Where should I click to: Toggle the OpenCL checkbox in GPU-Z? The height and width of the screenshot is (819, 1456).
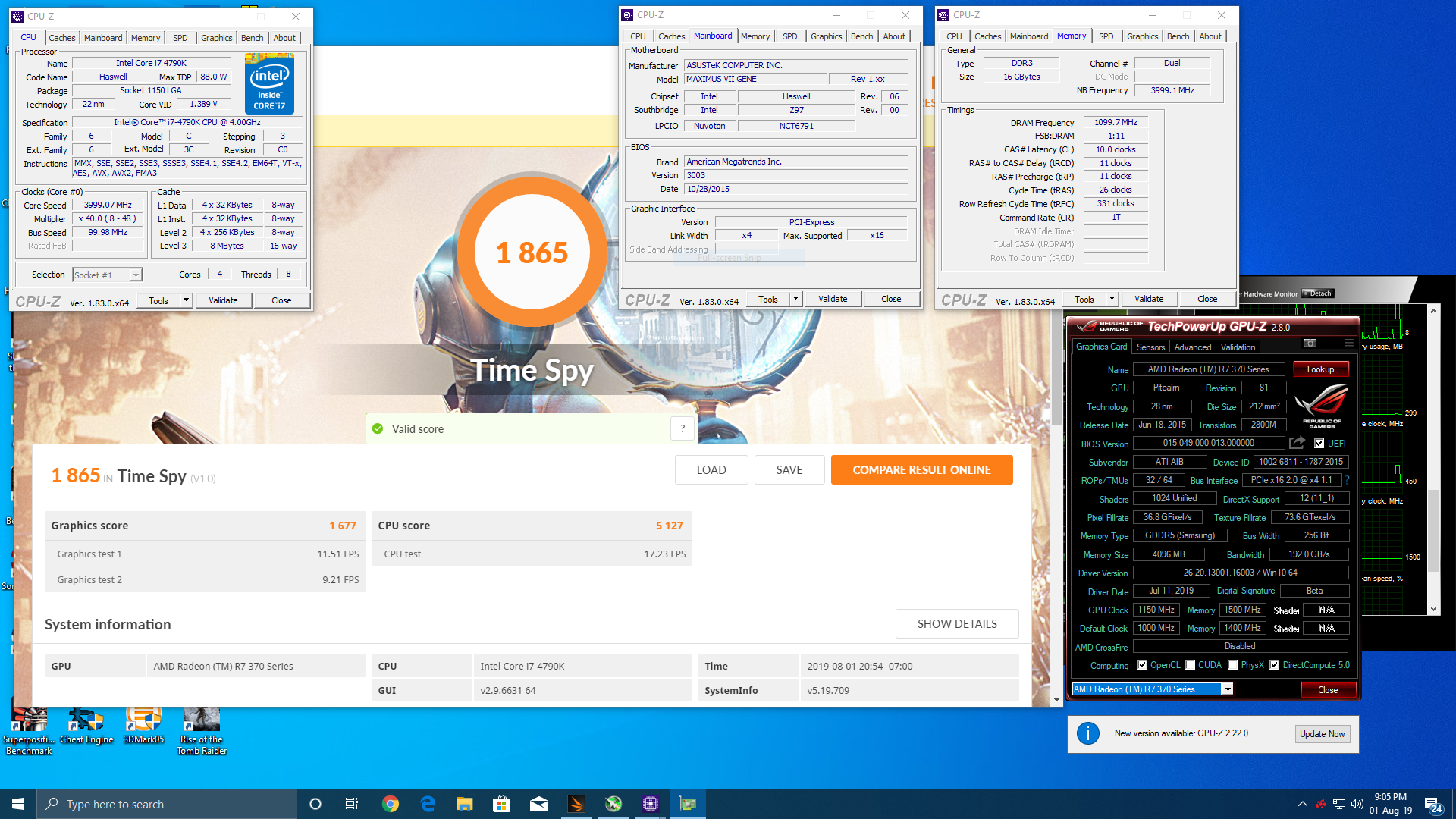coord(1142,665)
